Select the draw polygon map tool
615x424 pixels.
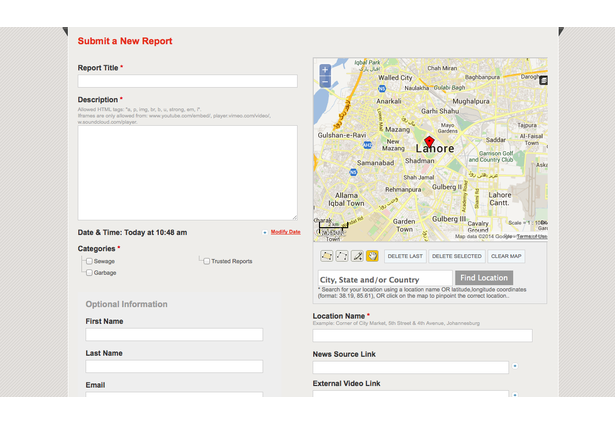click(326, 256)
